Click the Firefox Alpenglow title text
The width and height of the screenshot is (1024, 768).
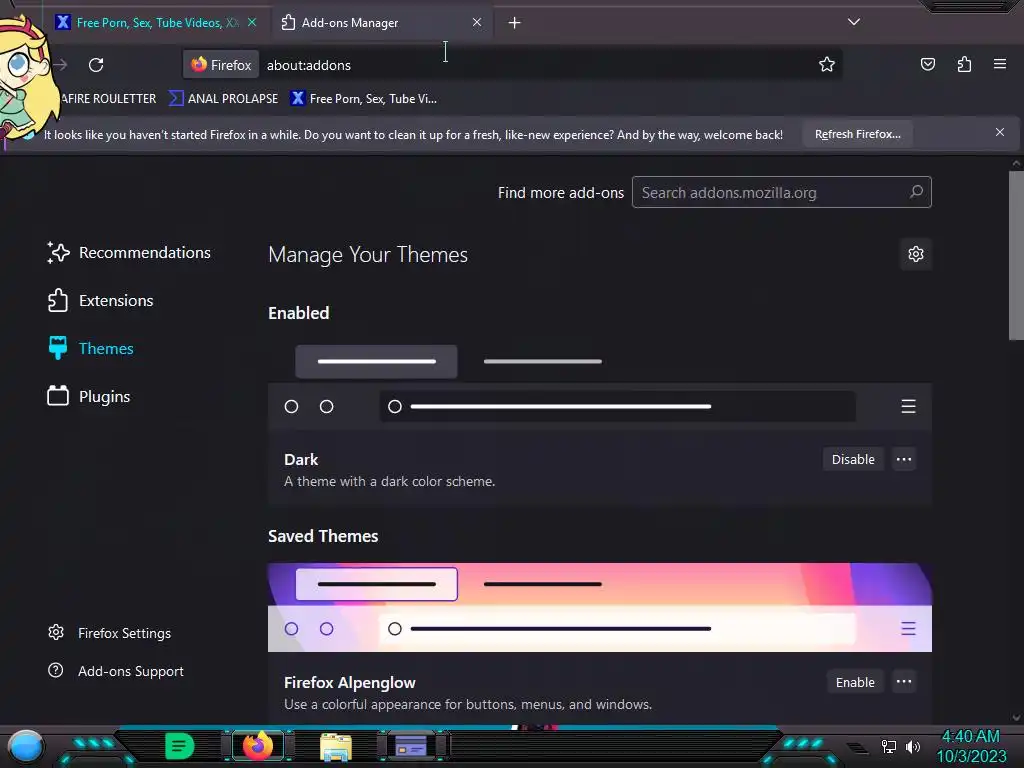[x=349, y=682]
